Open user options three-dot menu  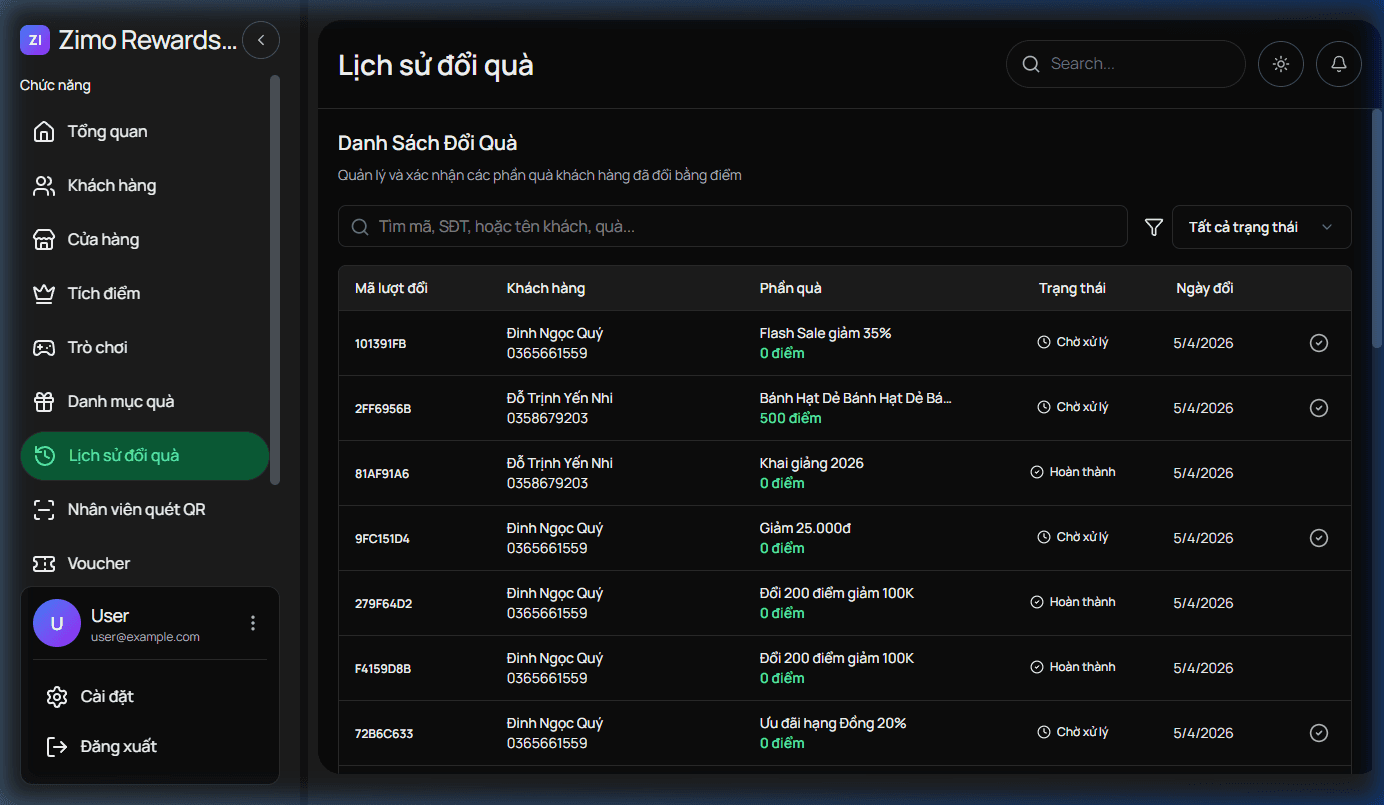point(253,623)
